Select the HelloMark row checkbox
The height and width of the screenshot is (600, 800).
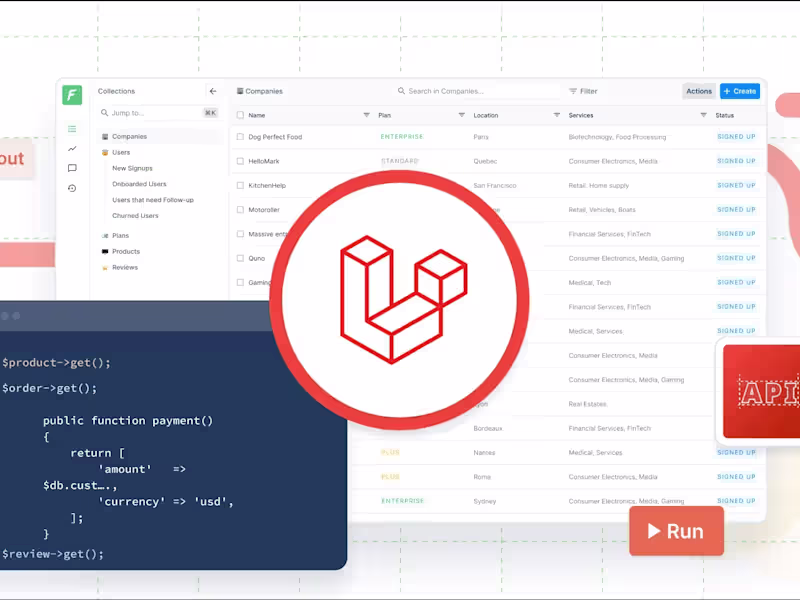pyautogui.click(x=240, y=162)
